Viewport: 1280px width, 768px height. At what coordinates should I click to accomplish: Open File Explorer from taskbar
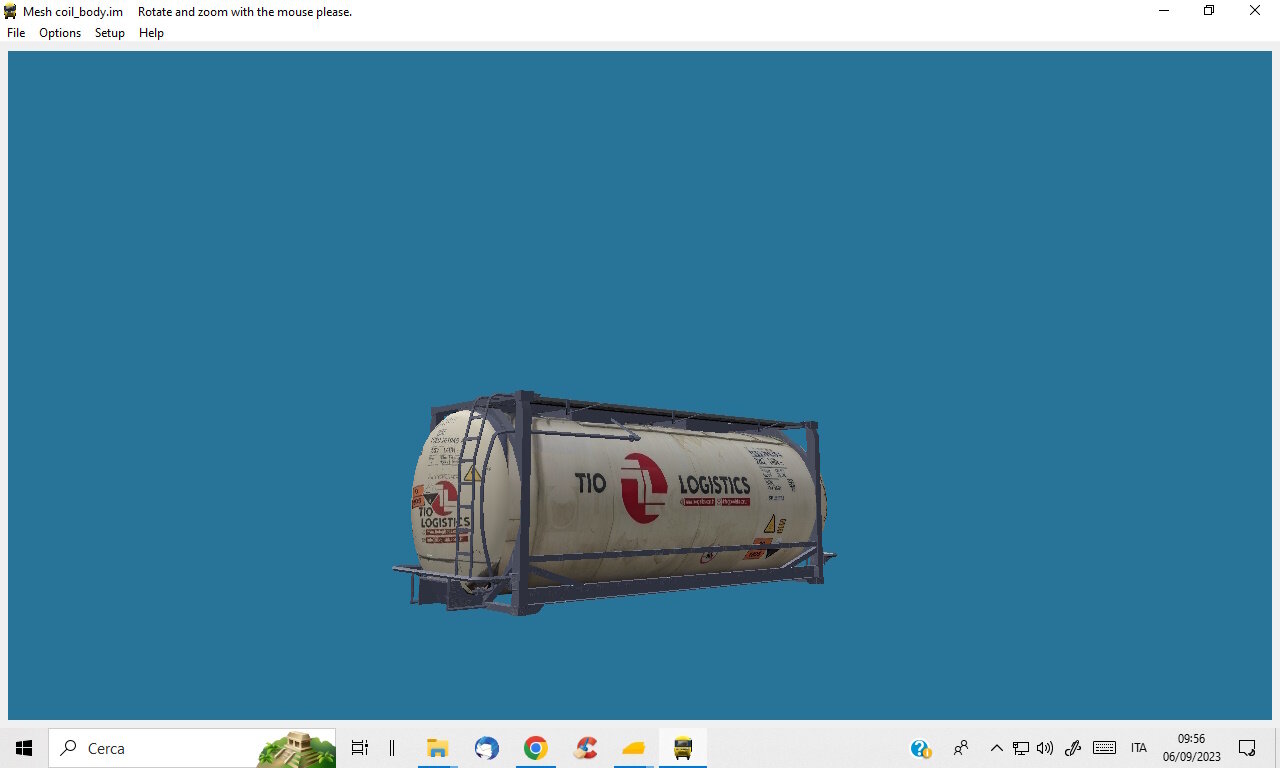coord(437,748)
